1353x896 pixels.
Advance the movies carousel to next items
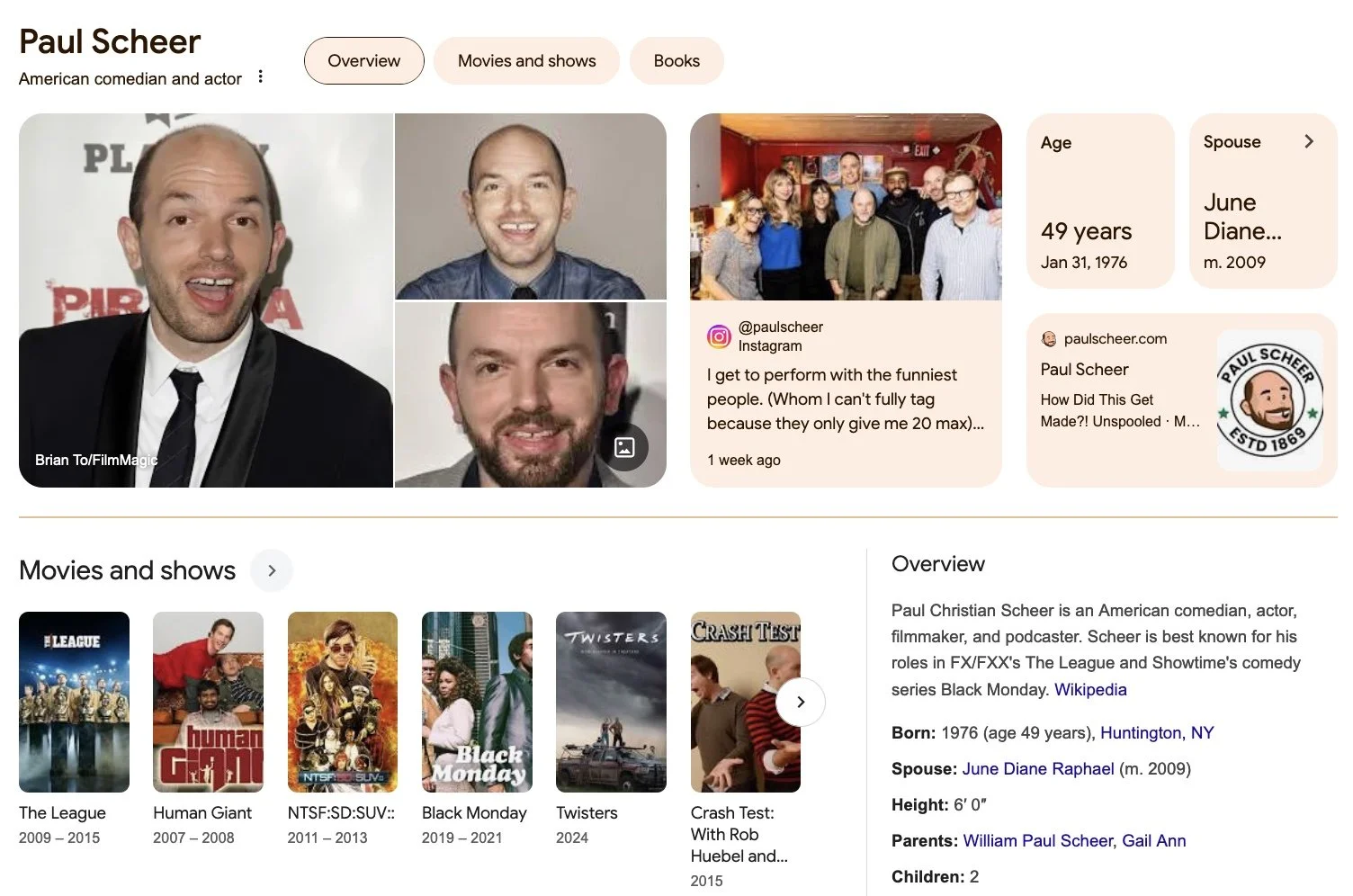pyautogui.click(x=801, y=702)
